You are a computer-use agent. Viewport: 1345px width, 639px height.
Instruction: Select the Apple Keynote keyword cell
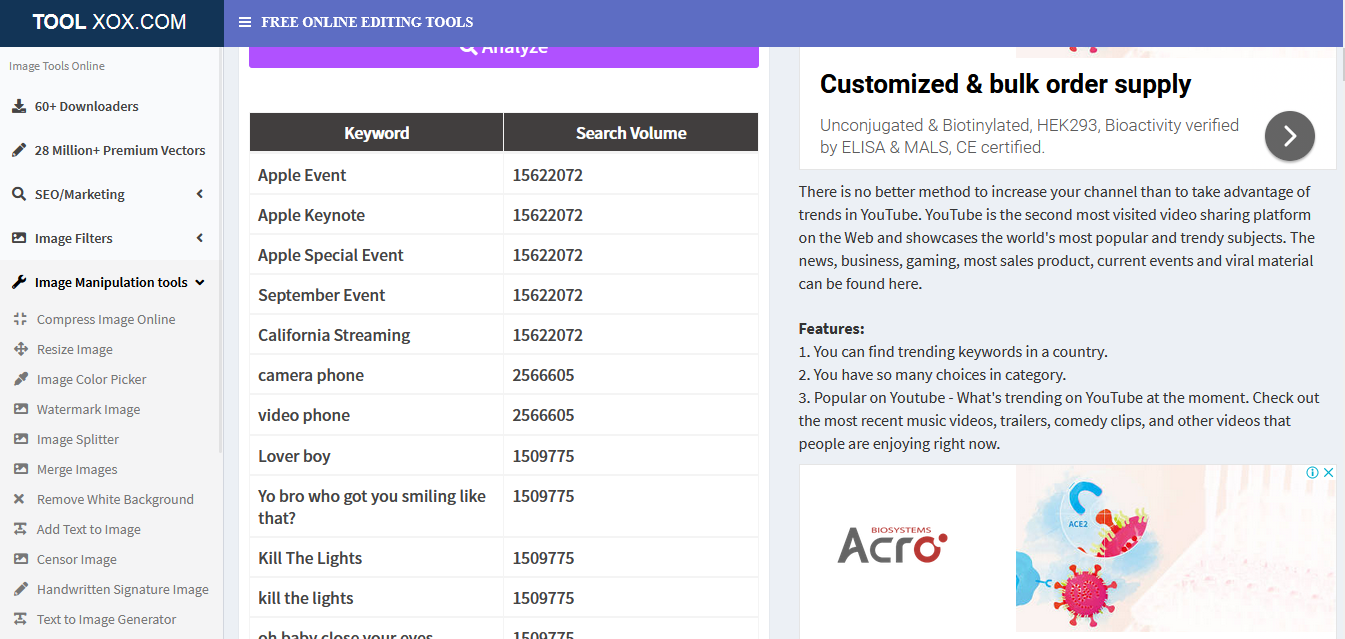[x=311, y=215]
